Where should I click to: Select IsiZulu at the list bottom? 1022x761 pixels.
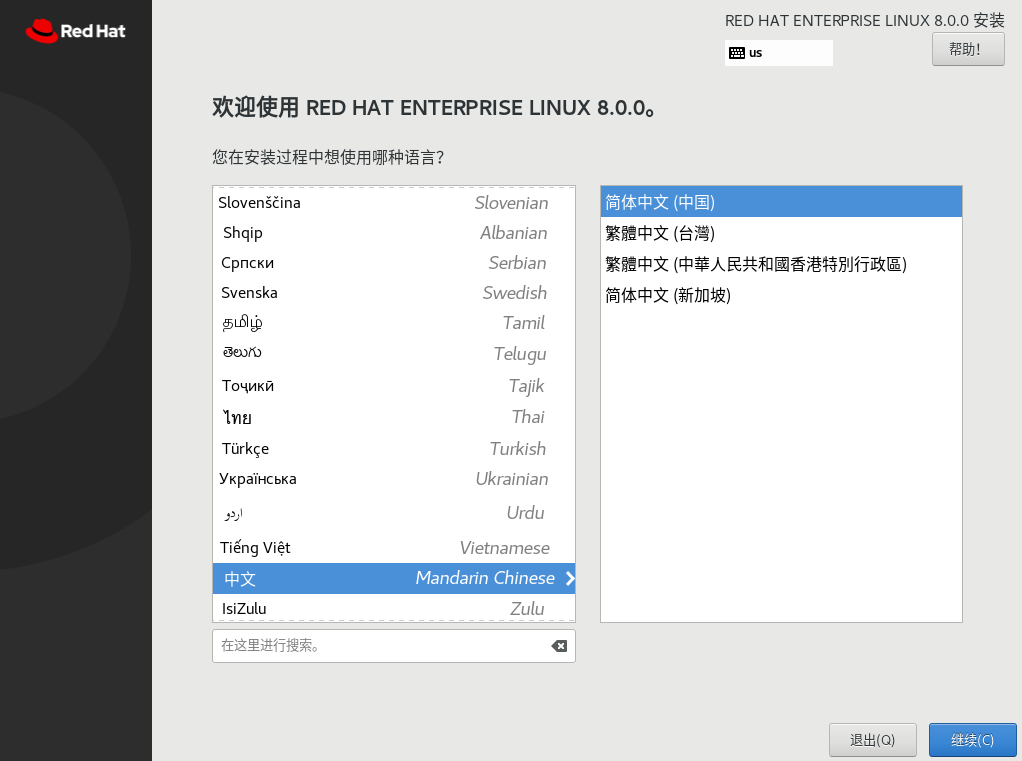click(300, 608)
